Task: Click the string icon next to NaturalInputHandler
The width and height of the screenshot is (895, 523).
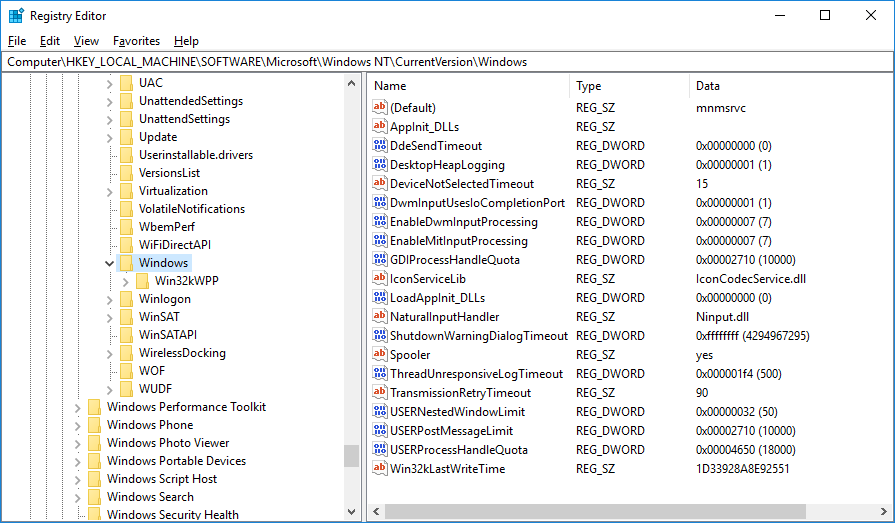Action: (x=380, y=316)
